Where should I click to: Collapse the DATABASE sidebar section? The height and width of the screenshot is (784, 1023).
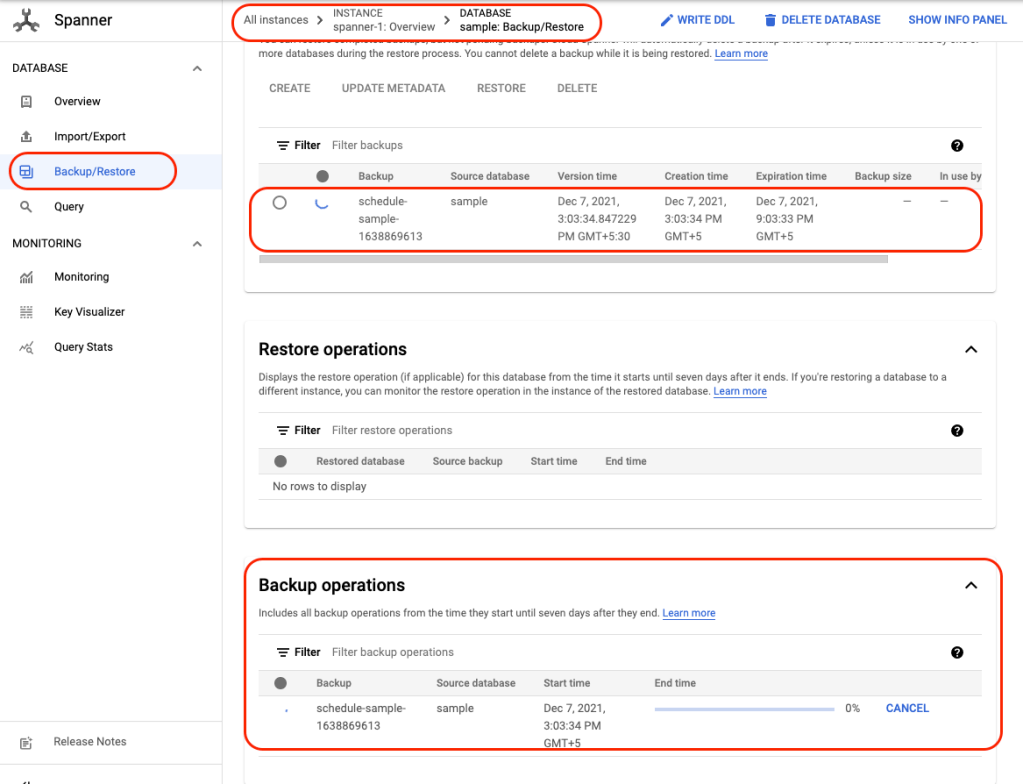click(197, 69)
